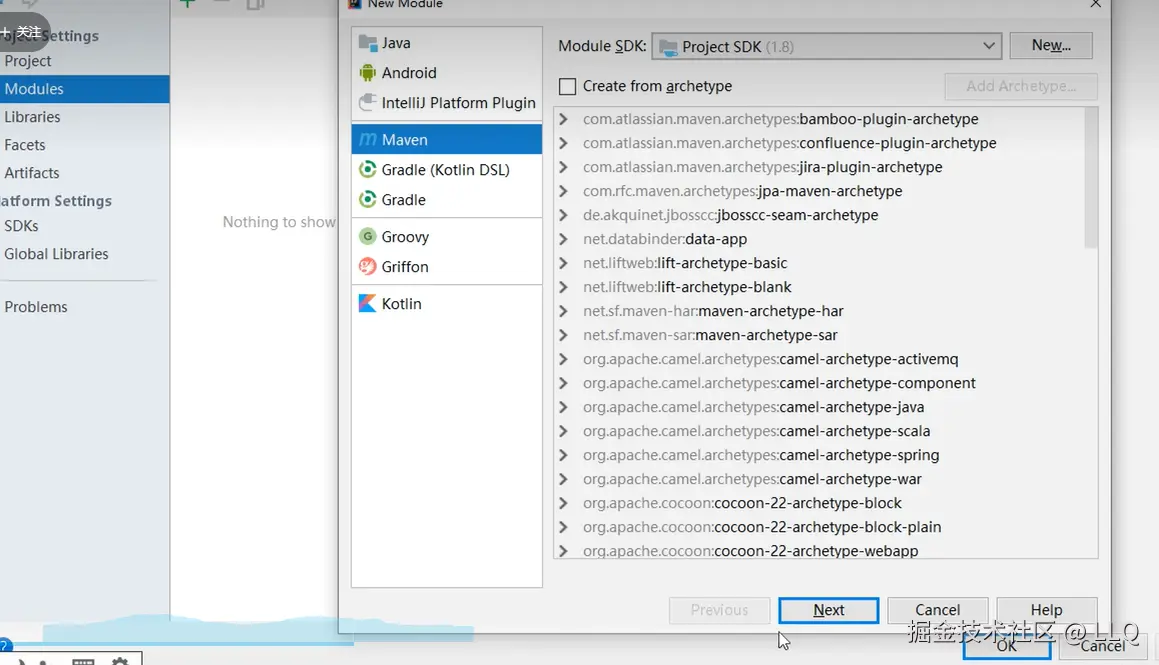Click the Maven module icon
The height and width of the screenshot is (665, 1159).
(367, 140)
